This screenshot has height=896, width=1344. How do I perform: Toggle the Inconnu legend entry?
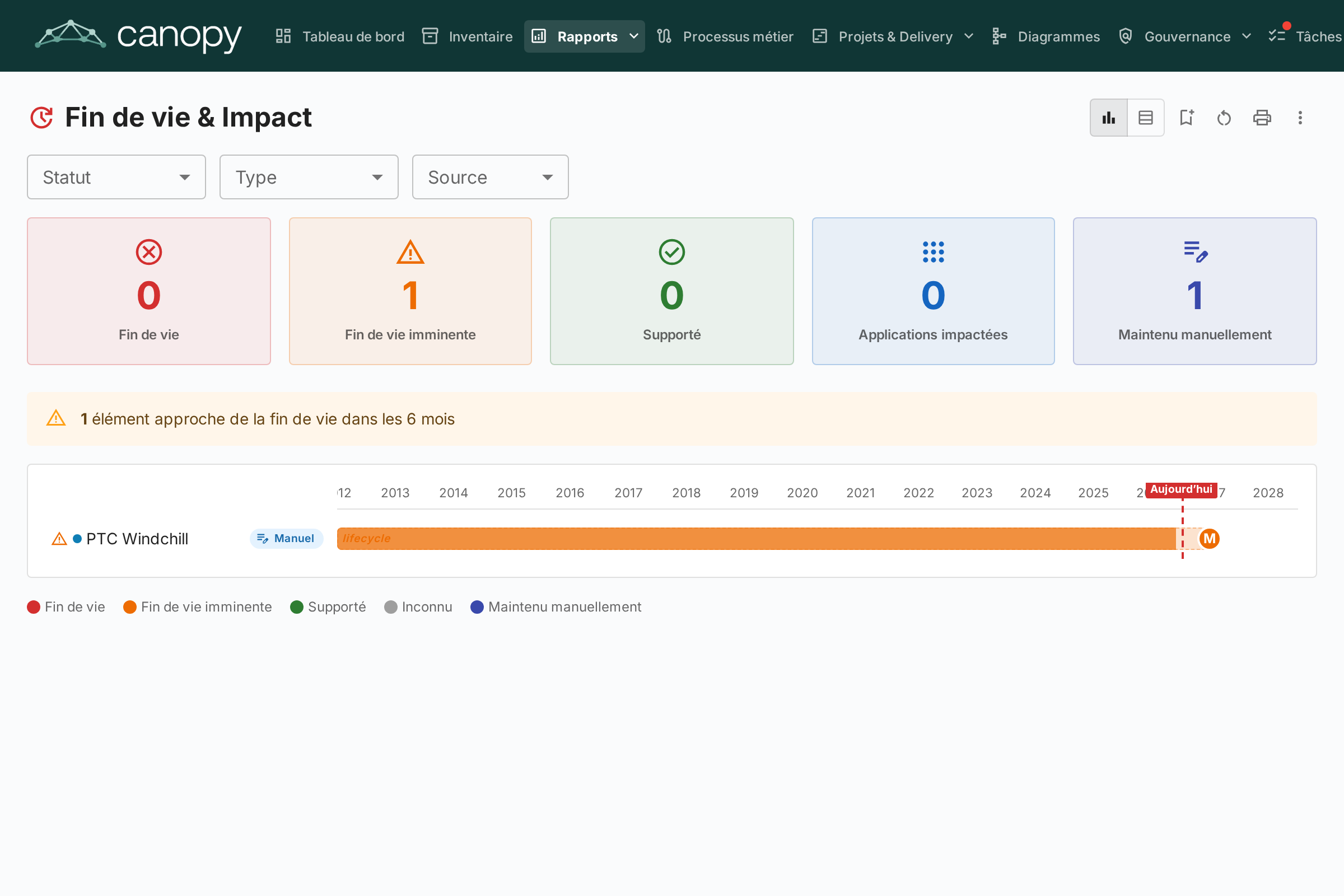pos(418,607)
